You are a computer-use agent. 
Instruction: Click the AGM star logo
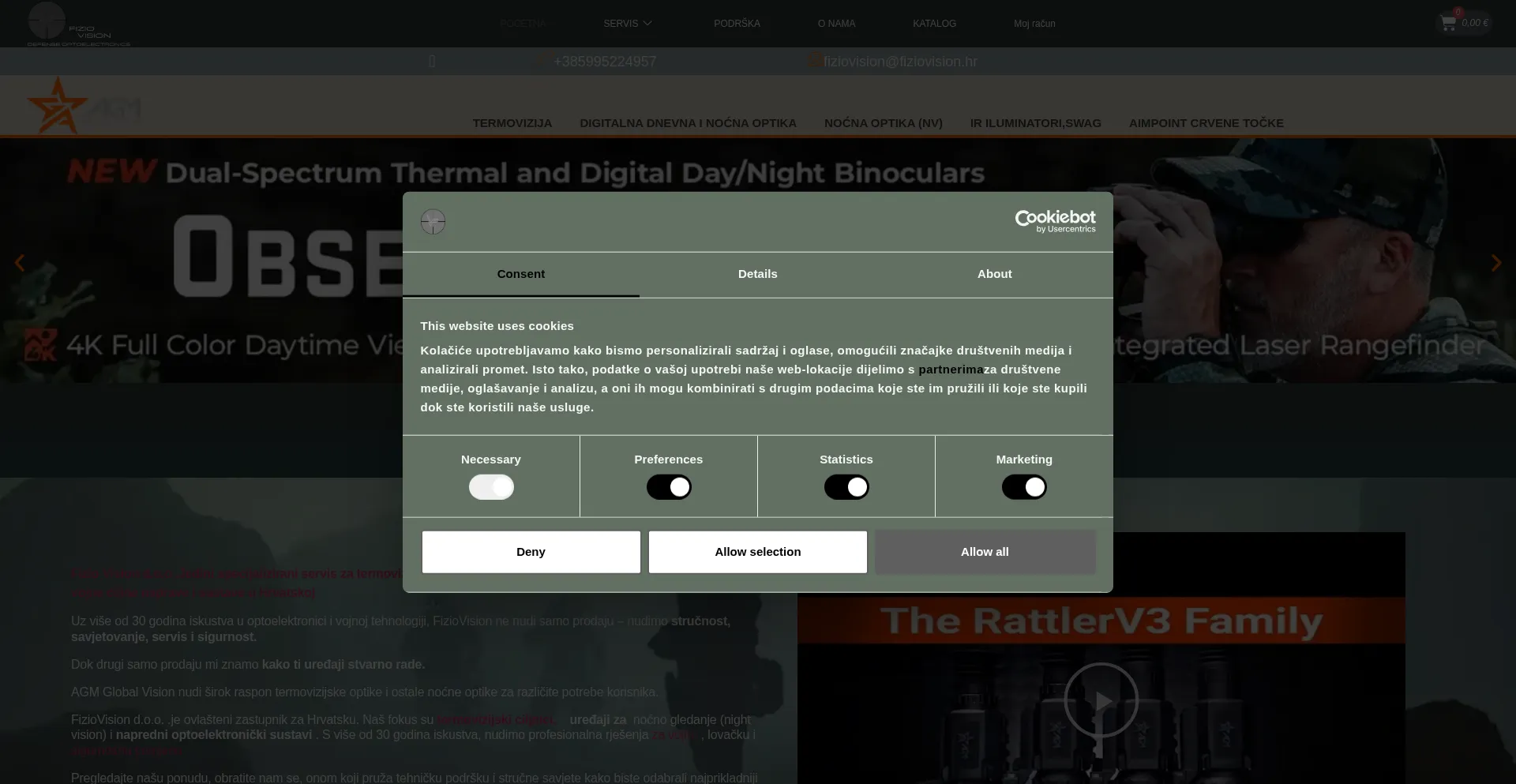57,107
